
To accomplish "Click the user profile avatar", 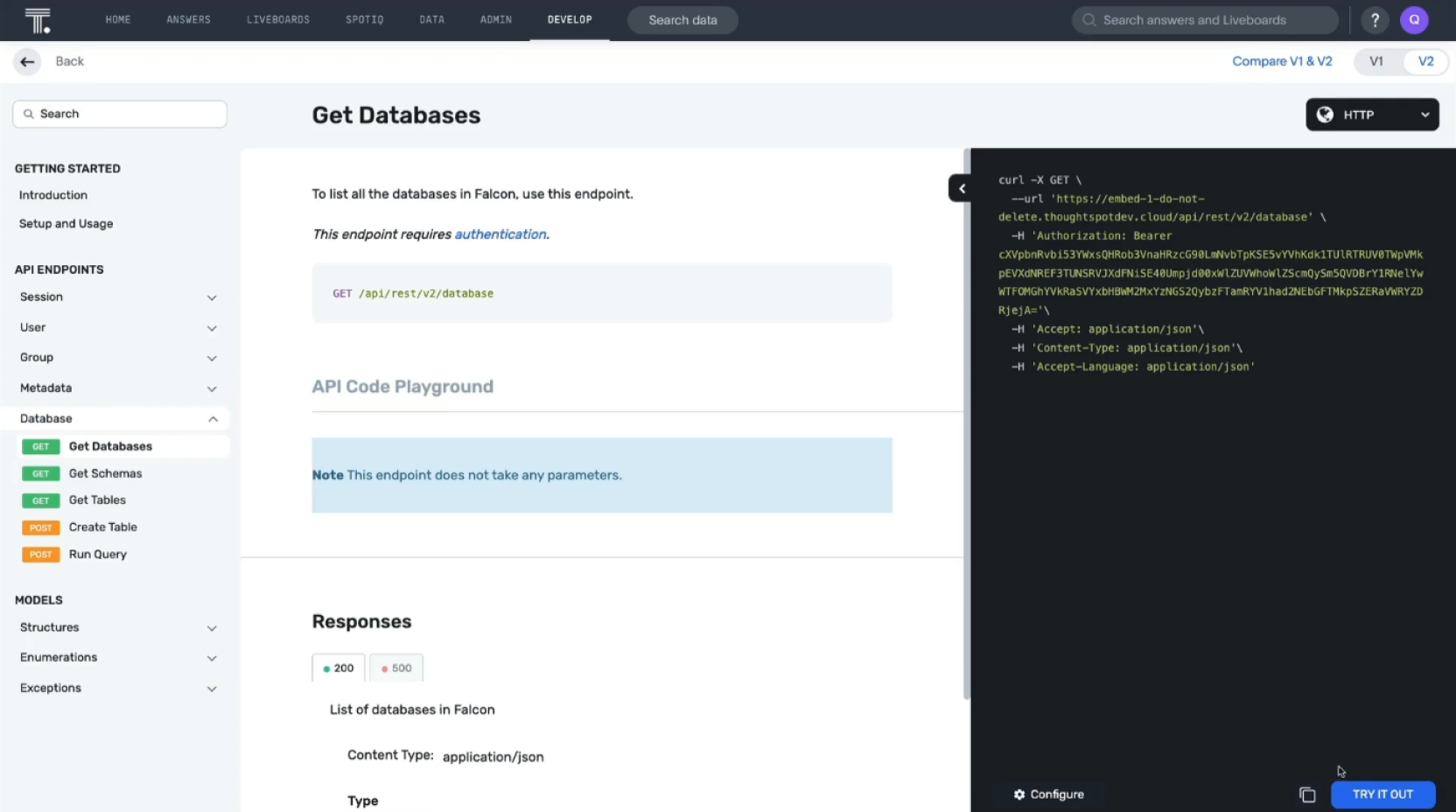I will tap(1414, 19).
